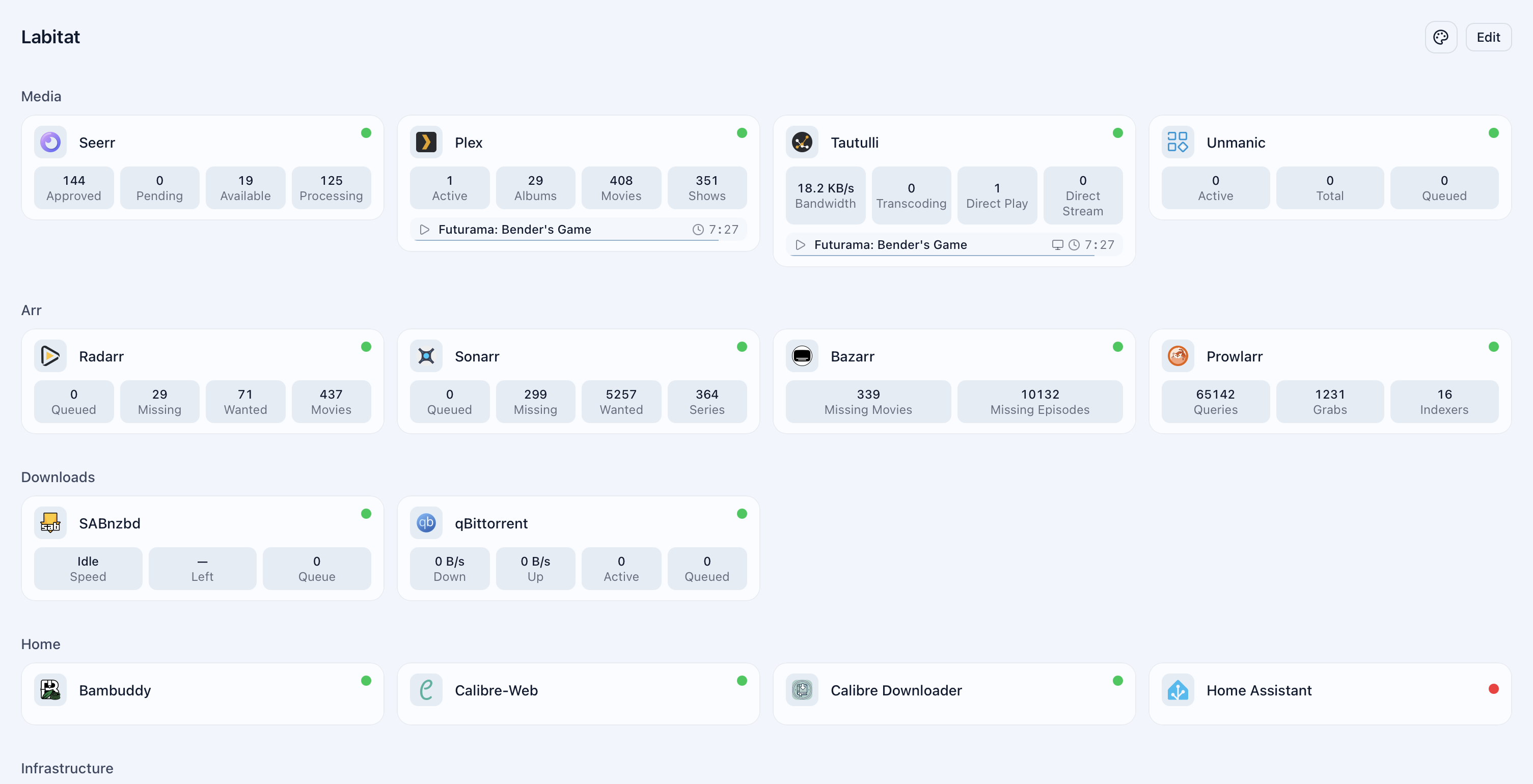Open the theme palette picker
Screen dimensions: 1533x784
pos(1441,37)
